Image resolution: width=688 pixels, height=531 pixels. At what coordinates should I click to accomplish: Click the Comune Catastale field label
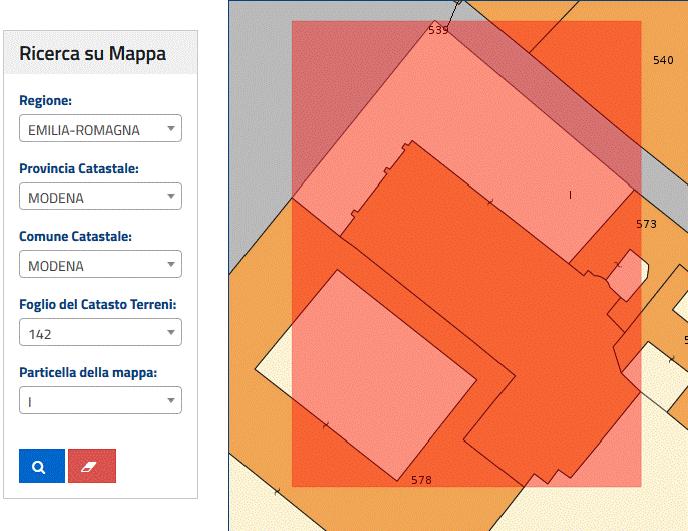point(75,237)
